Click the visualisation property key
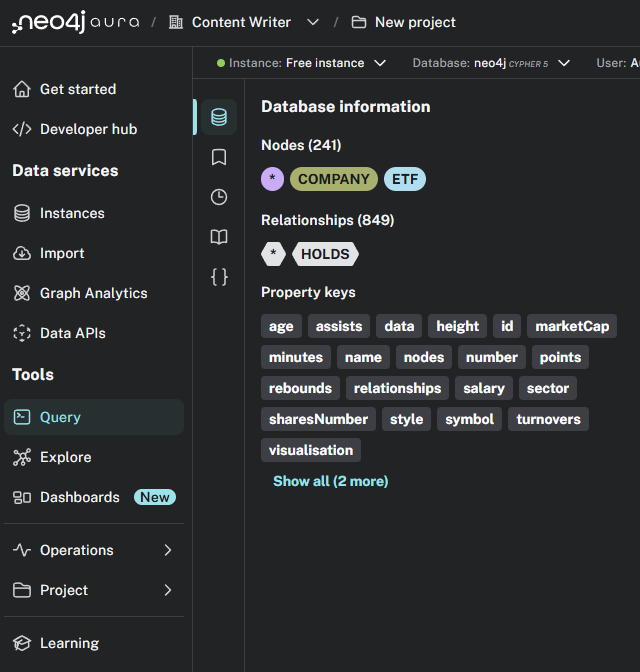This screenshot has height=672, width=640. [311, 450]
